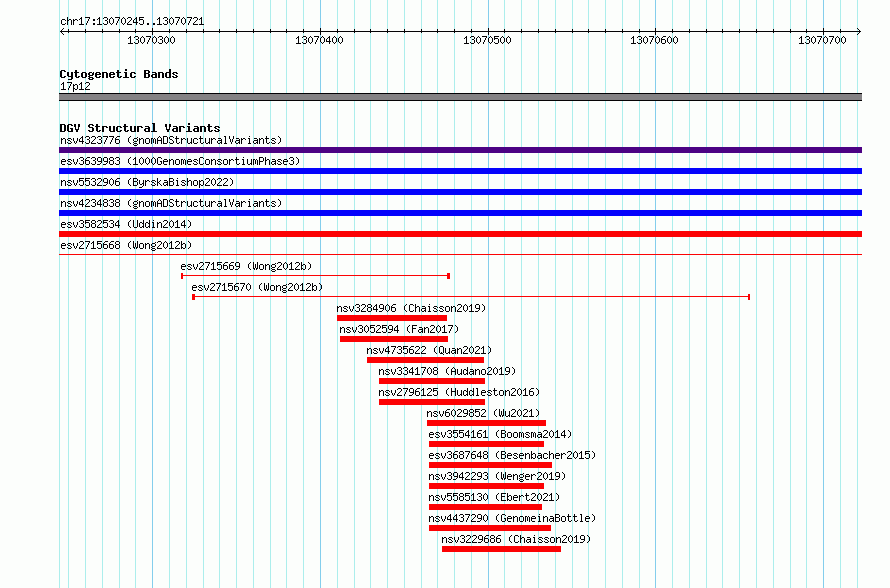Click the red bar under nsv2796125

[432, 402]
